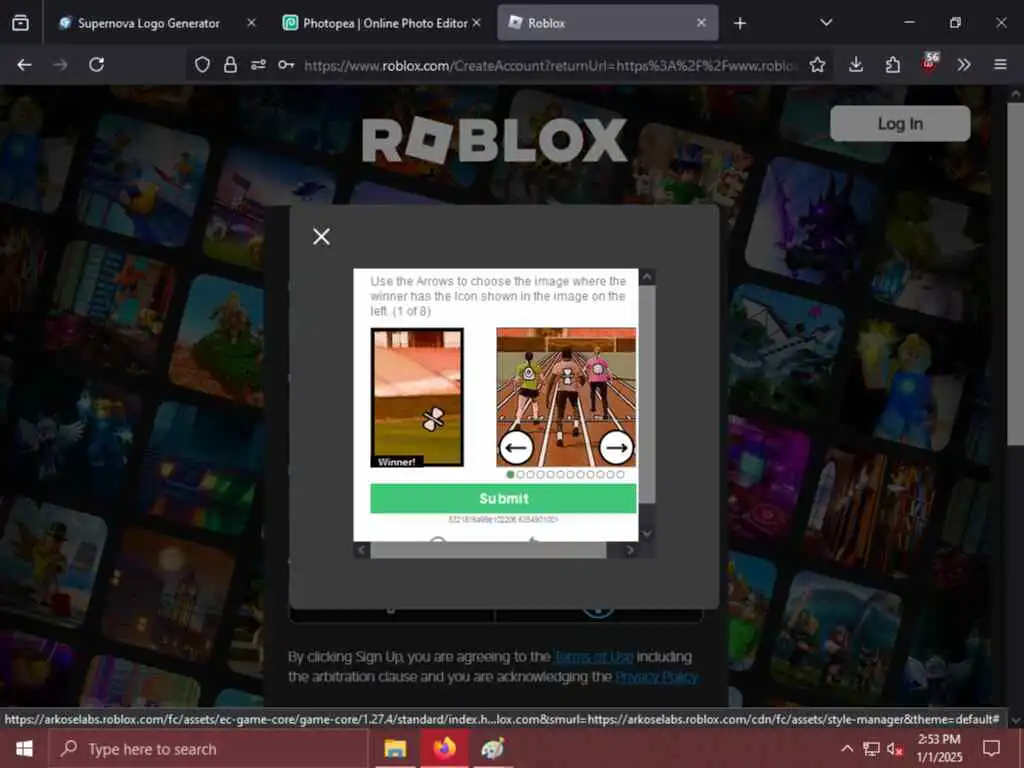Open the Windows Start menu
This screenshot has height=768, width=1024.
(24, 749)
